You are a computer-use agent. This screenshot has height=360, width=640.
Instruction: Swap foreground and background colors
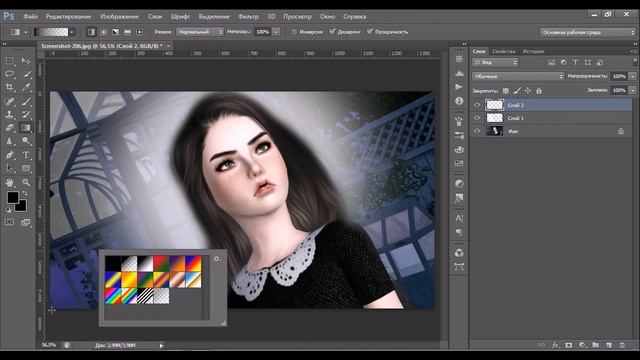point(24,193)
